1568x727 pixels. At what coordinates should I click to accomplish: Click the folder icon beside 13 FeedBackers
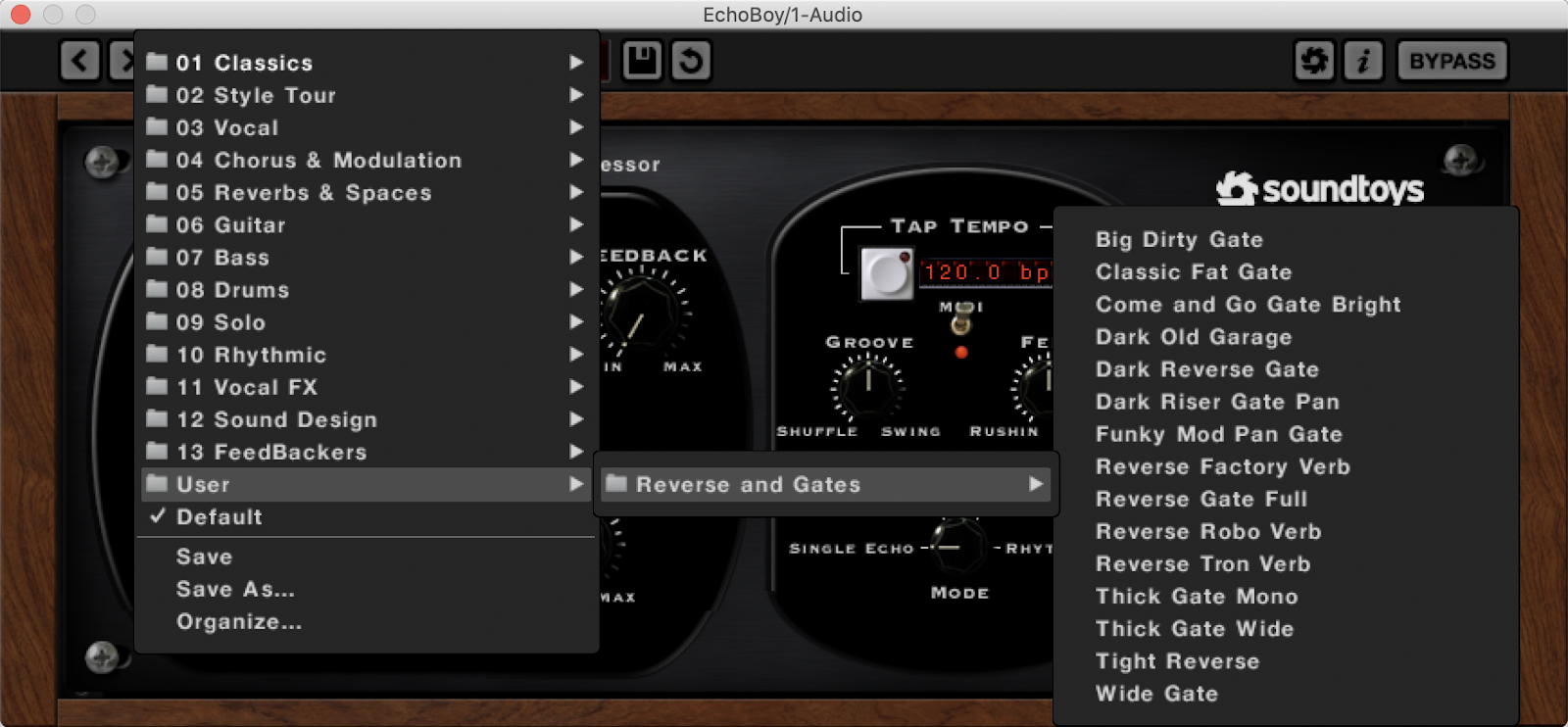click(x=157, y=451)
